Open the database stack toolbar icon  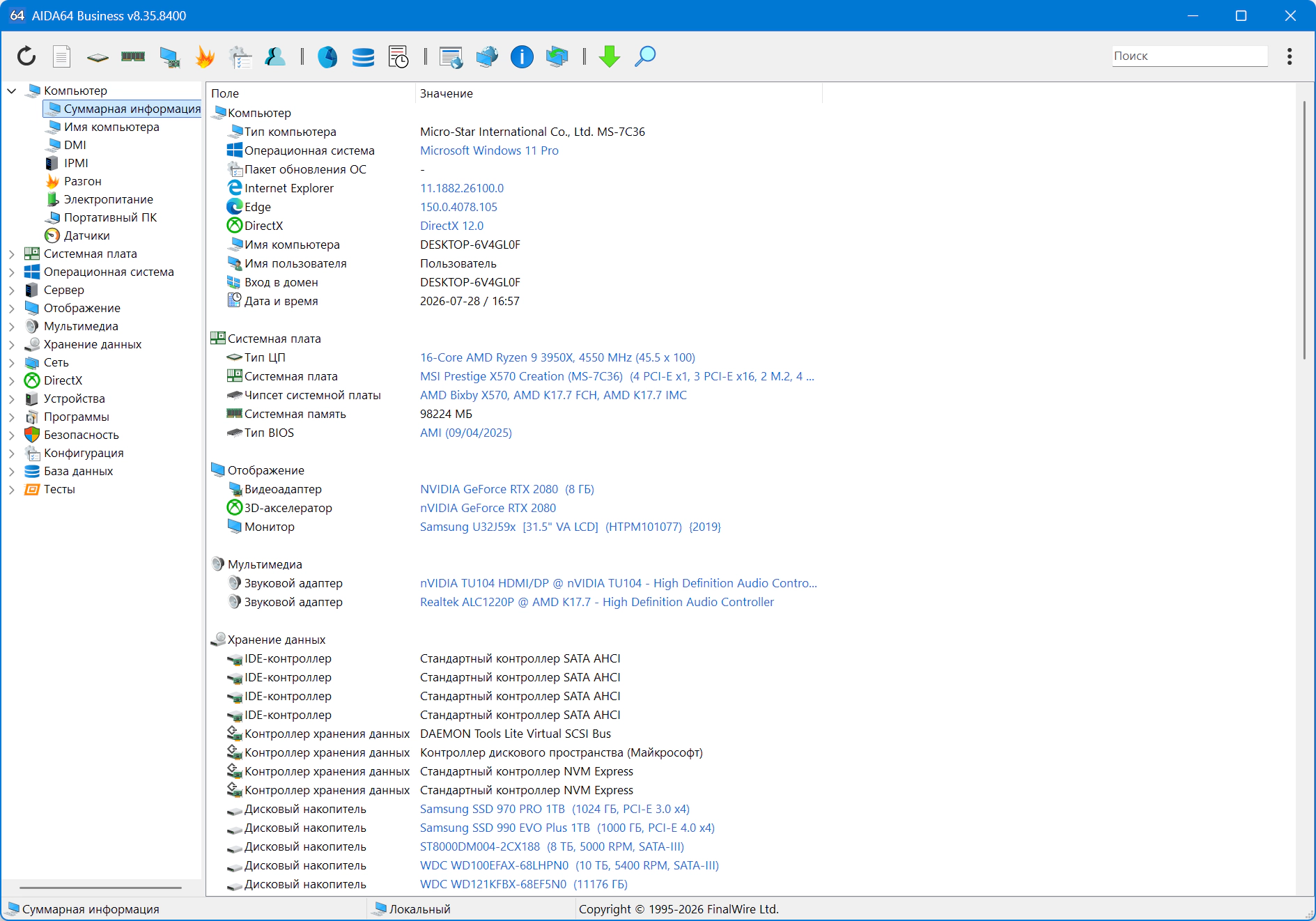[x=363, y=57]
